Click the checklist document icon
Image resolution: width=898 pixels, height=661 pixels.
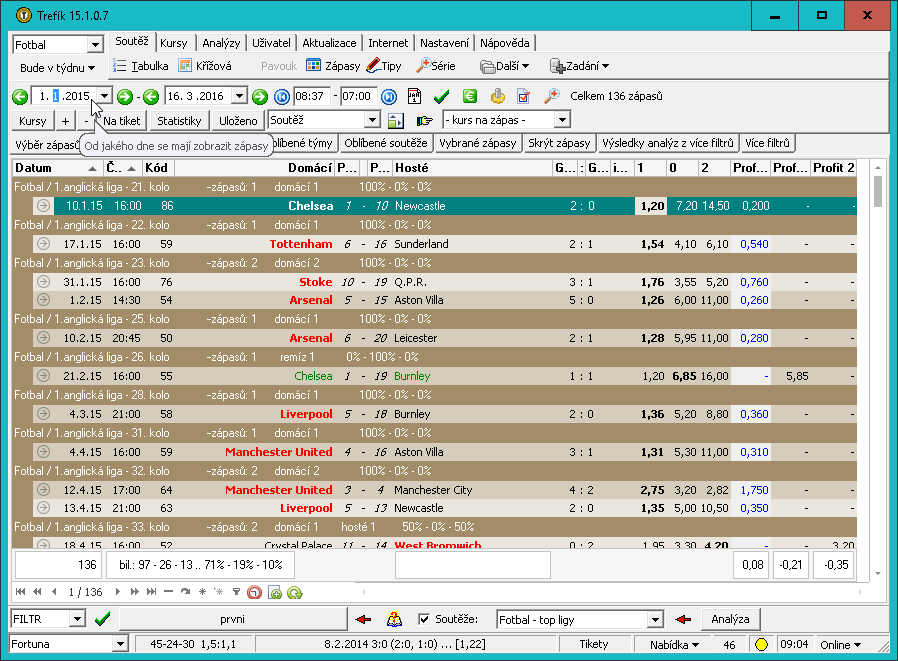pyautogui.click(x=523, y=96)
